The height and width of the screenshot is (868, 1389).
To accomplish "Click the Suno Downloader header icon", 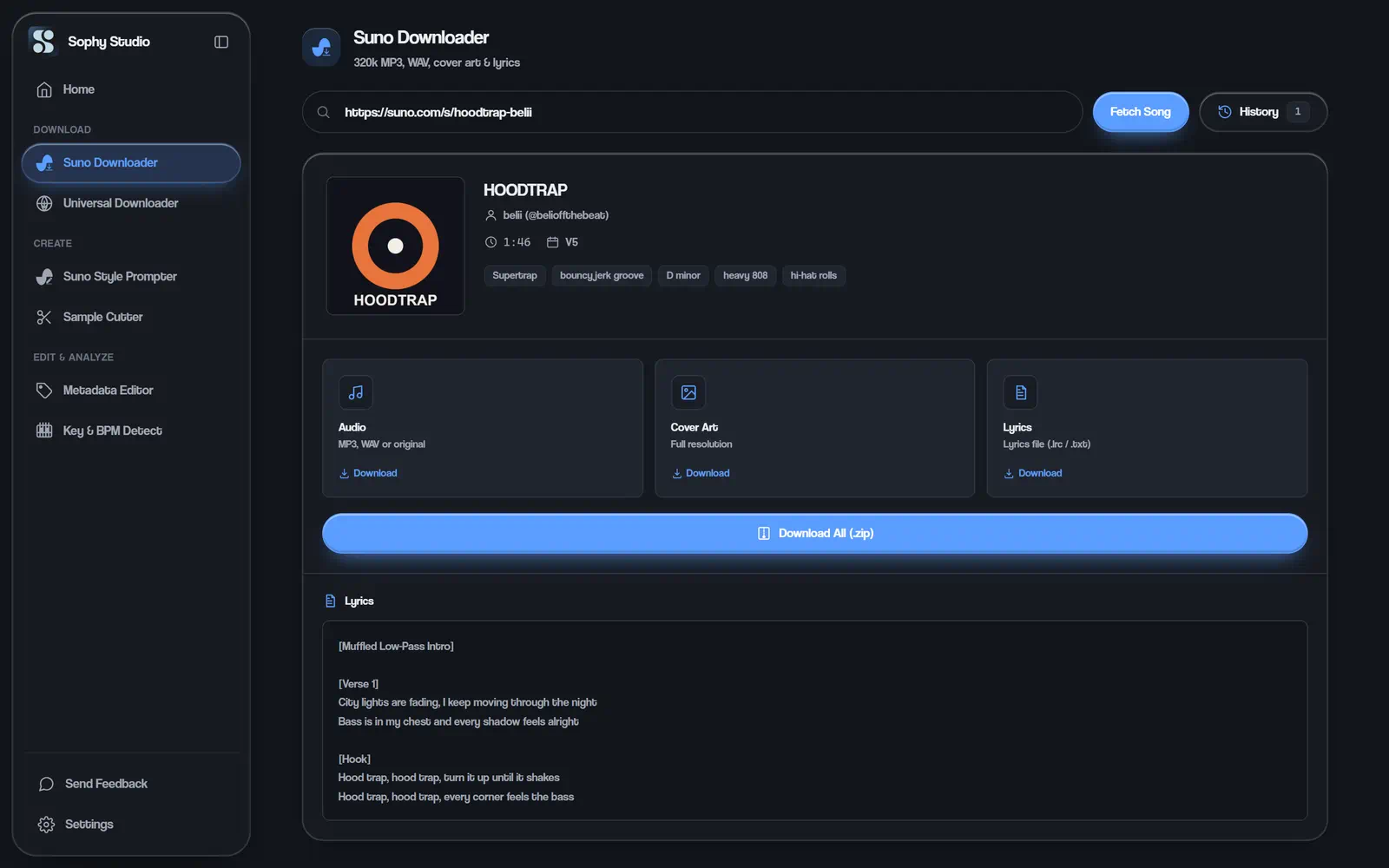I will (321, 47).
